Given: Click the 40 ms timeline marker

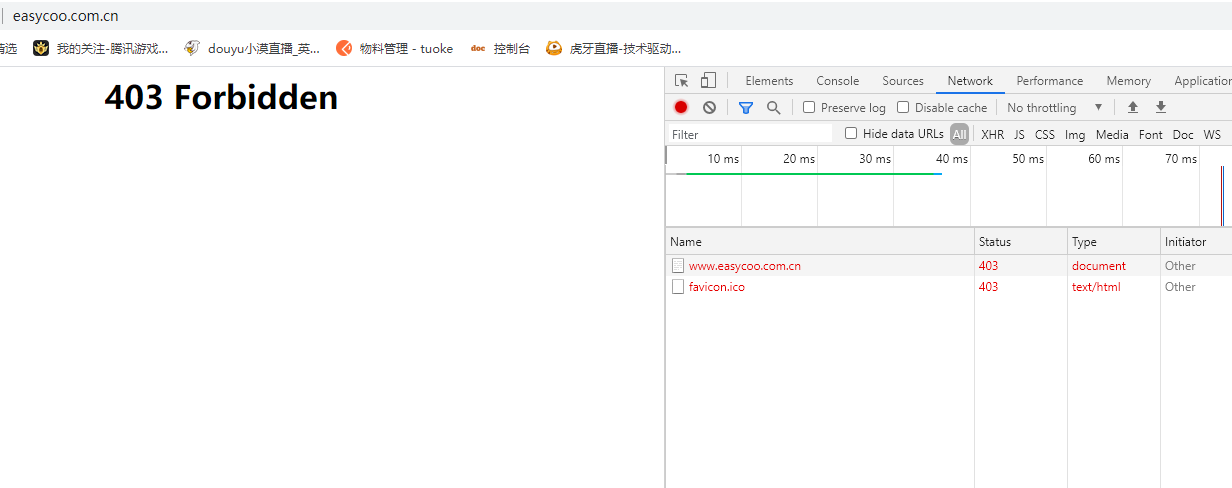Looking at the screenshot, I should (952, 159).
